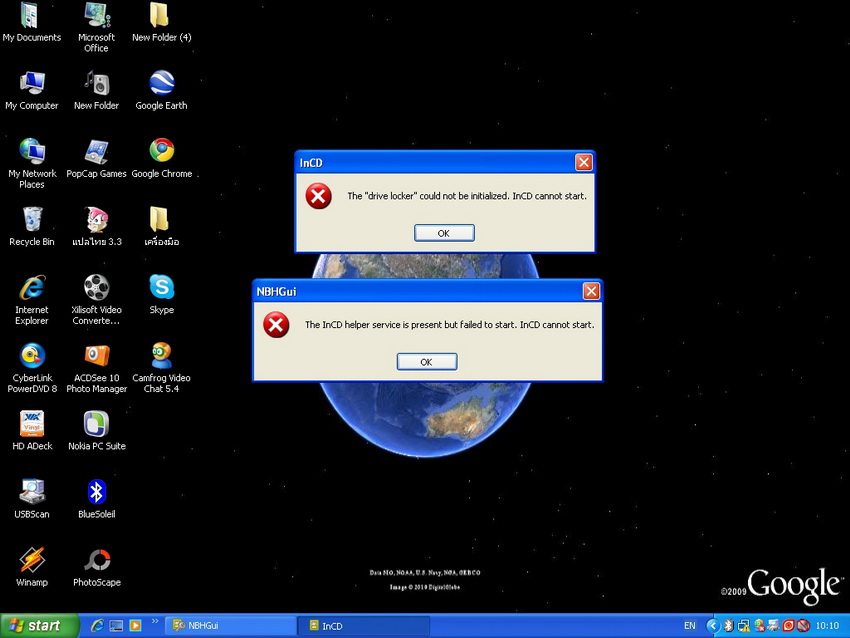
Task: Click the drive locker error message text
Action: [467, 196]
